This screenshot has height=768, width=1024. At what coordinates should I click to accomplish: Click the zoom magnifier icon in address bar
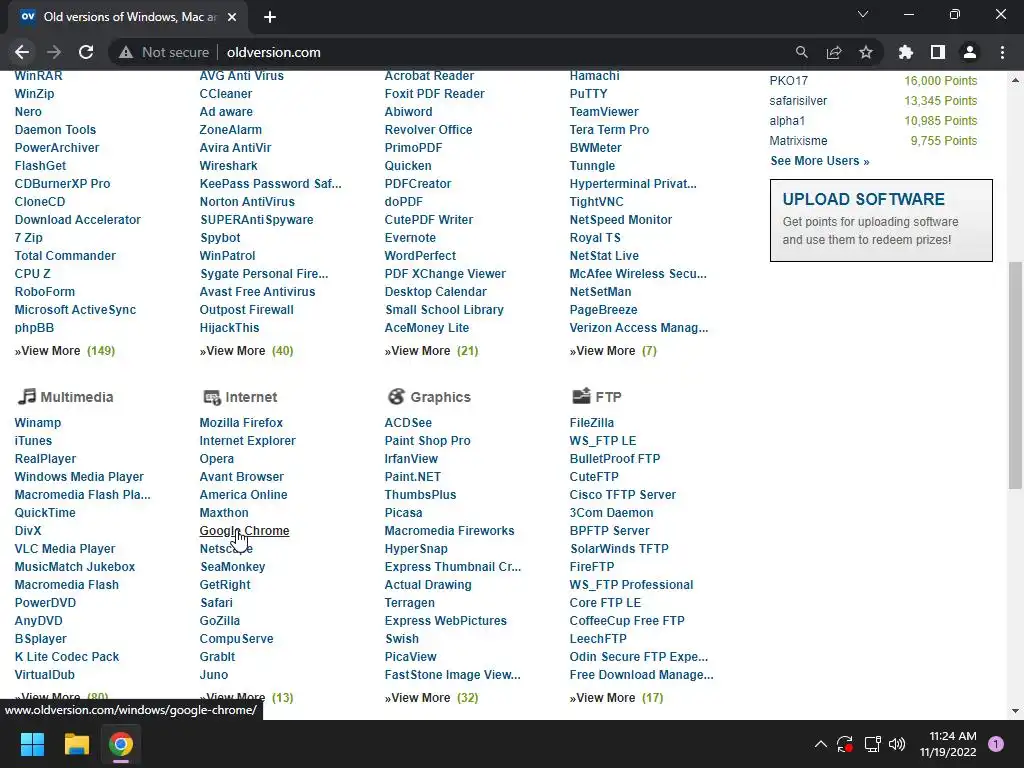click(x=801, y=52)
